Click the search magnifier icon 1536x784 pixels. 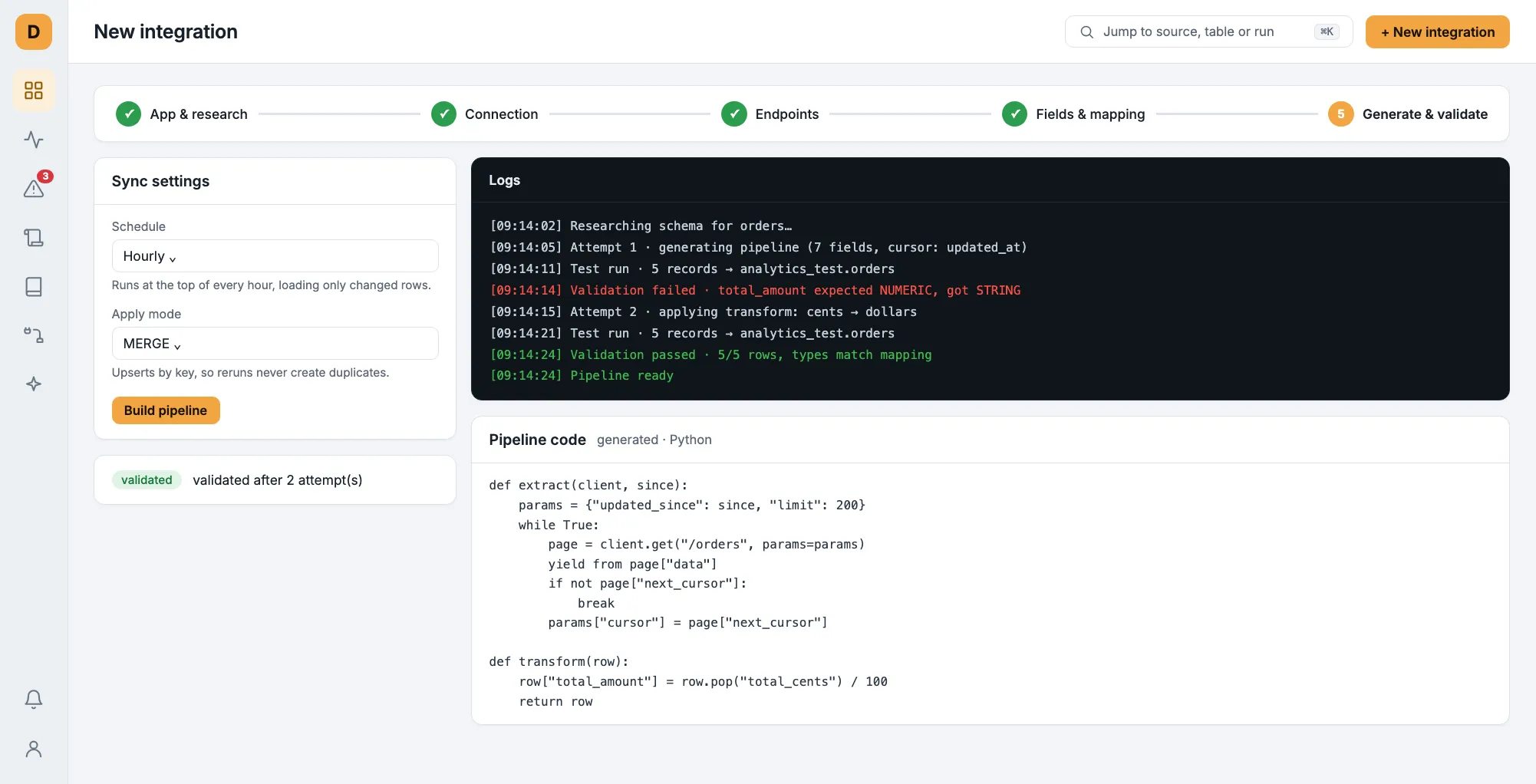click(x=1086, y=31)
